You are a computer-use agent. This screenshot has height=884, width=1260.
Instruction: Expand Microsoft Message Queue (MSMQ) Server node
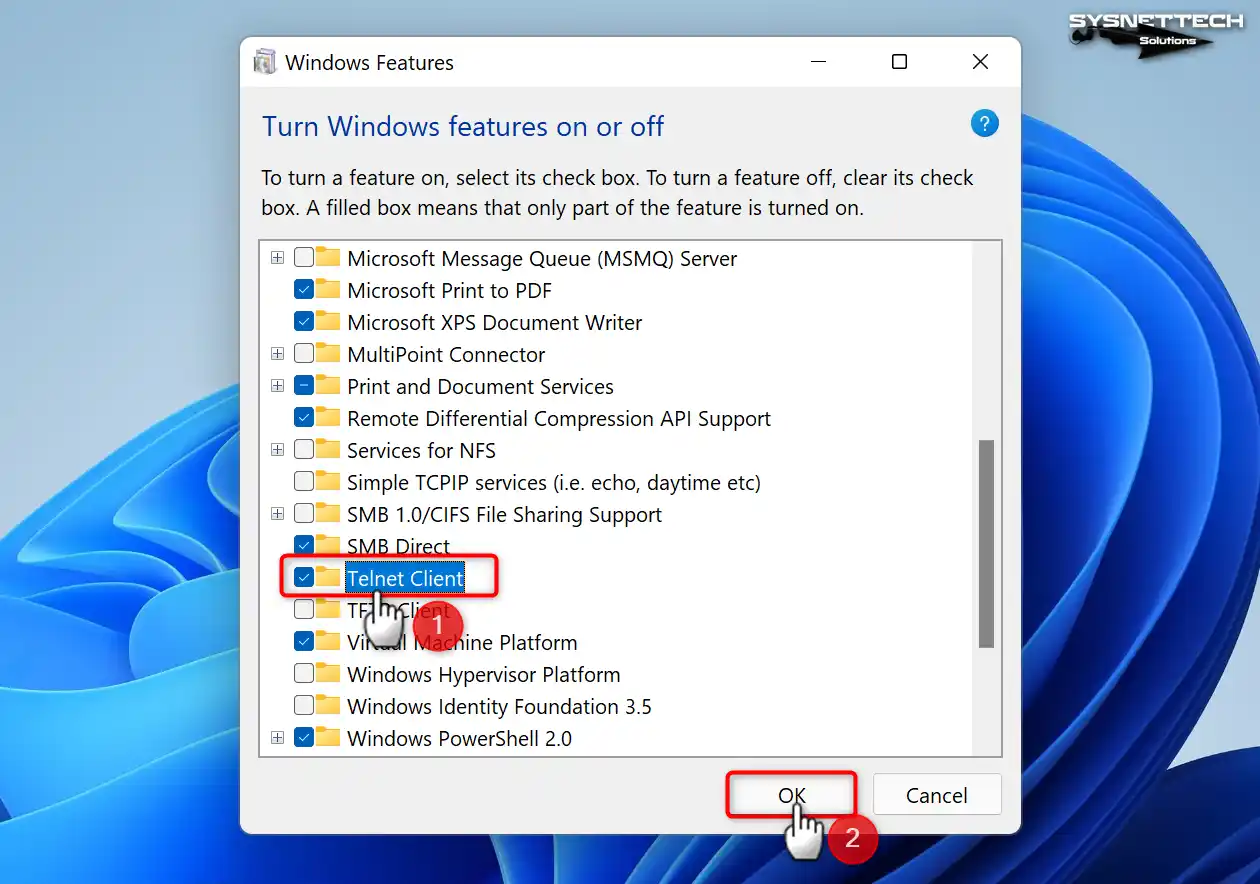pyautogui.click(x=278, y=258)
